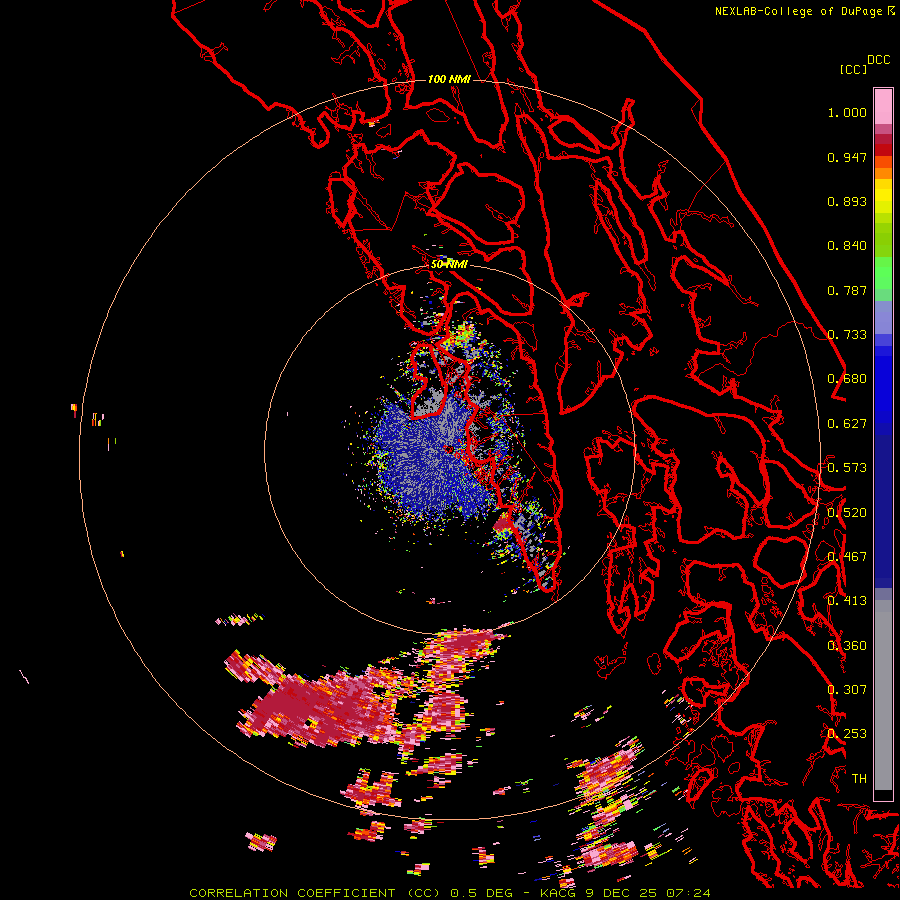This screenshot has width=900, height=900.
Task: Click the 0.680 scale value
Action: coord(847,379)
